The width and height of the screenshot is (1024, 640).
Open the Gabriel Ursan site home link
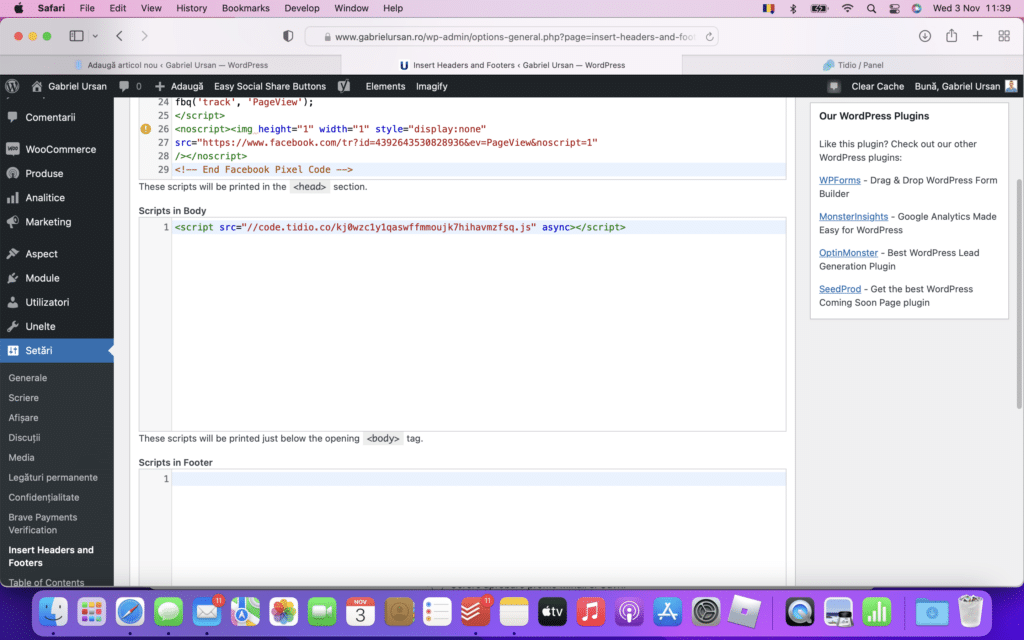pos(69,86)
